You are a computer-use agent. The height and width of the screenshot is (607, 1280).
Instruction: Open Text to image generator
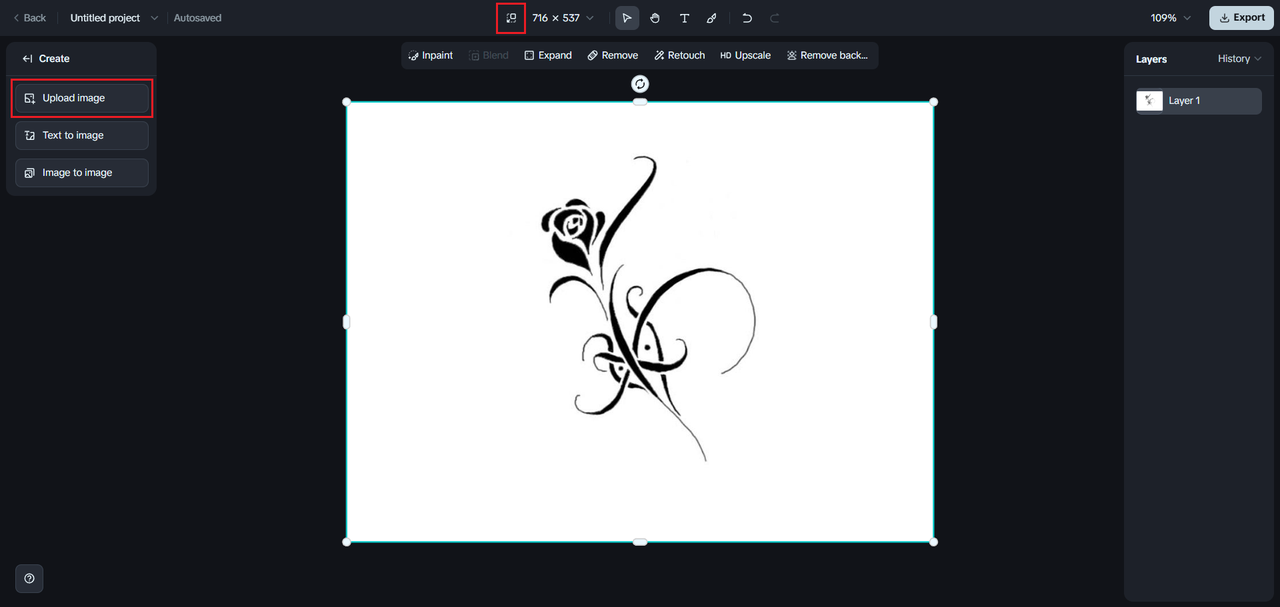point(82,135)
